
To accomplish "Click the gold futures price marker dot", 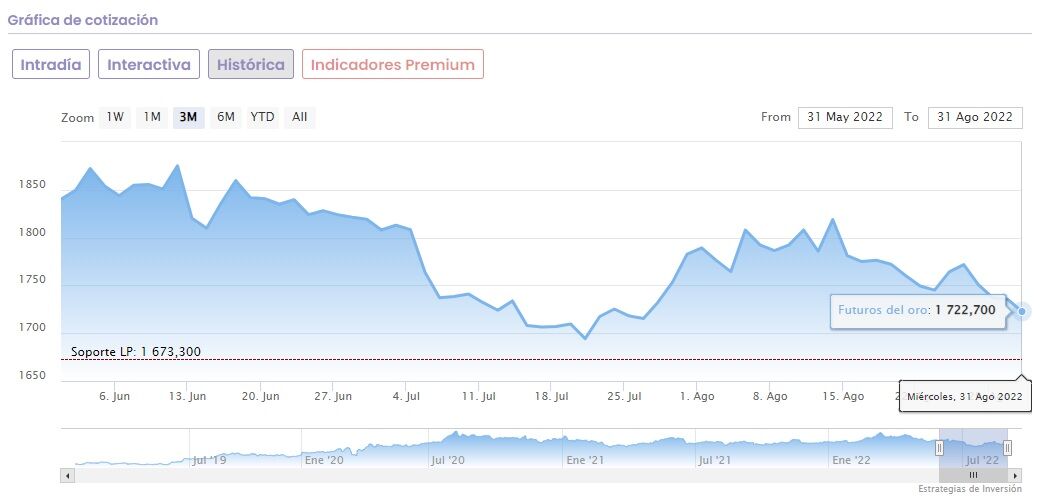I will [x=1022, y=311].
